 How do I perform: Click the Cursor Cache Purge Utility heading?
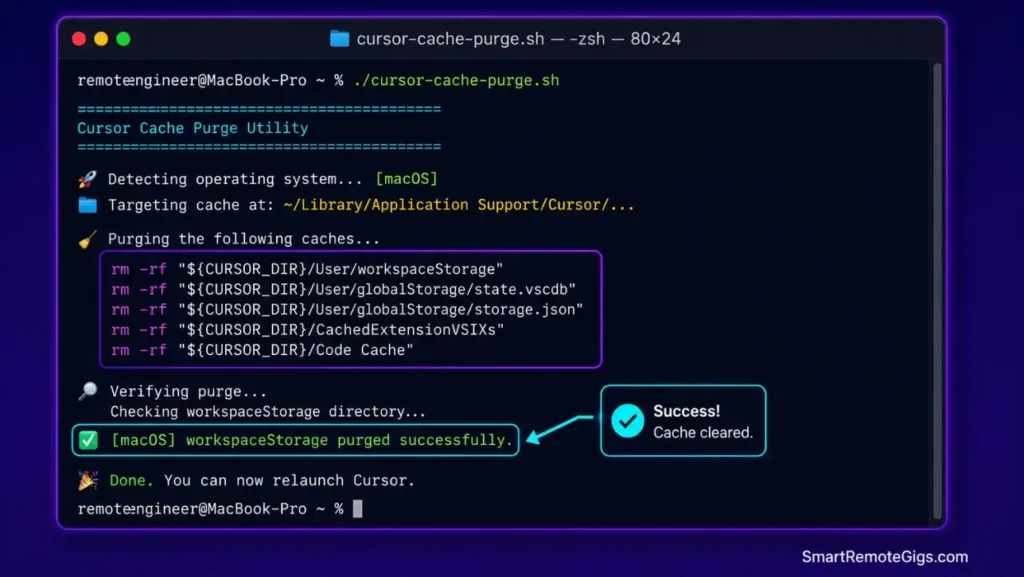click(x=193, y=128)
